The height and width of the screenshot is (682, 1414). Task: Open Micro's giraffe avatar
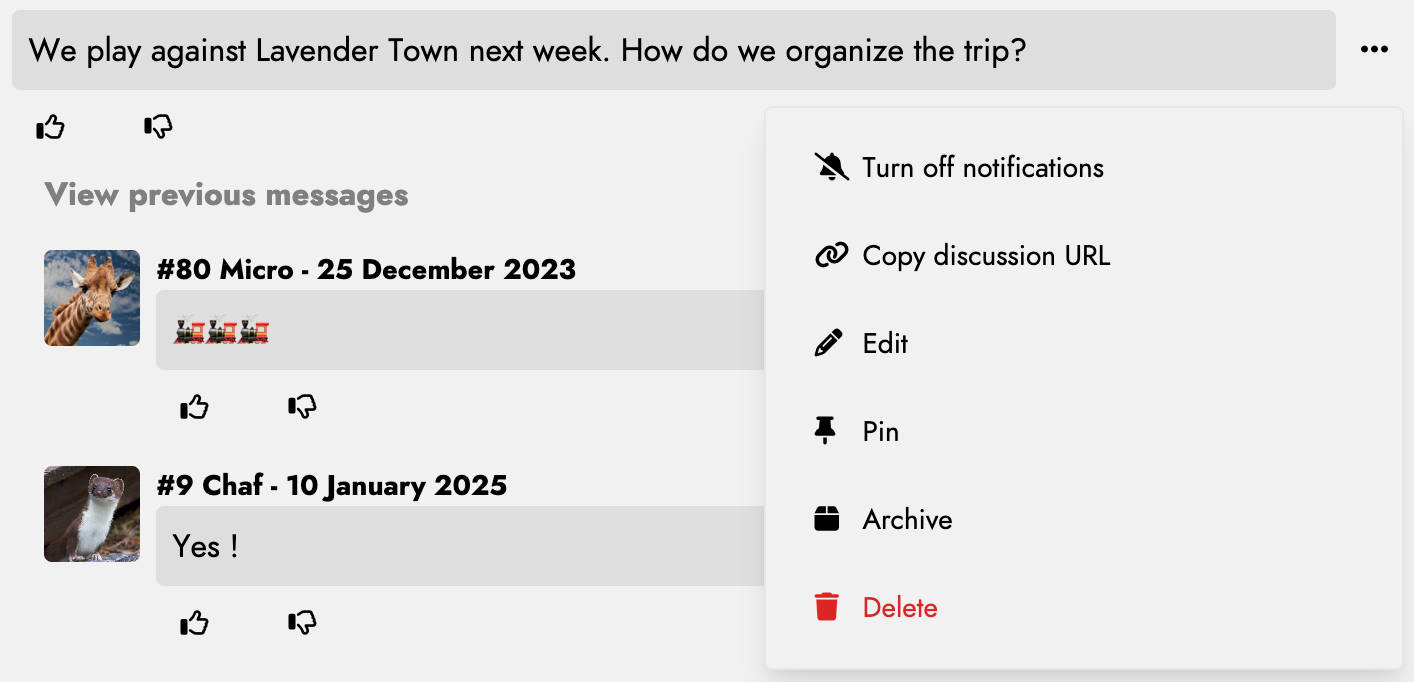(x=92, y=298)
